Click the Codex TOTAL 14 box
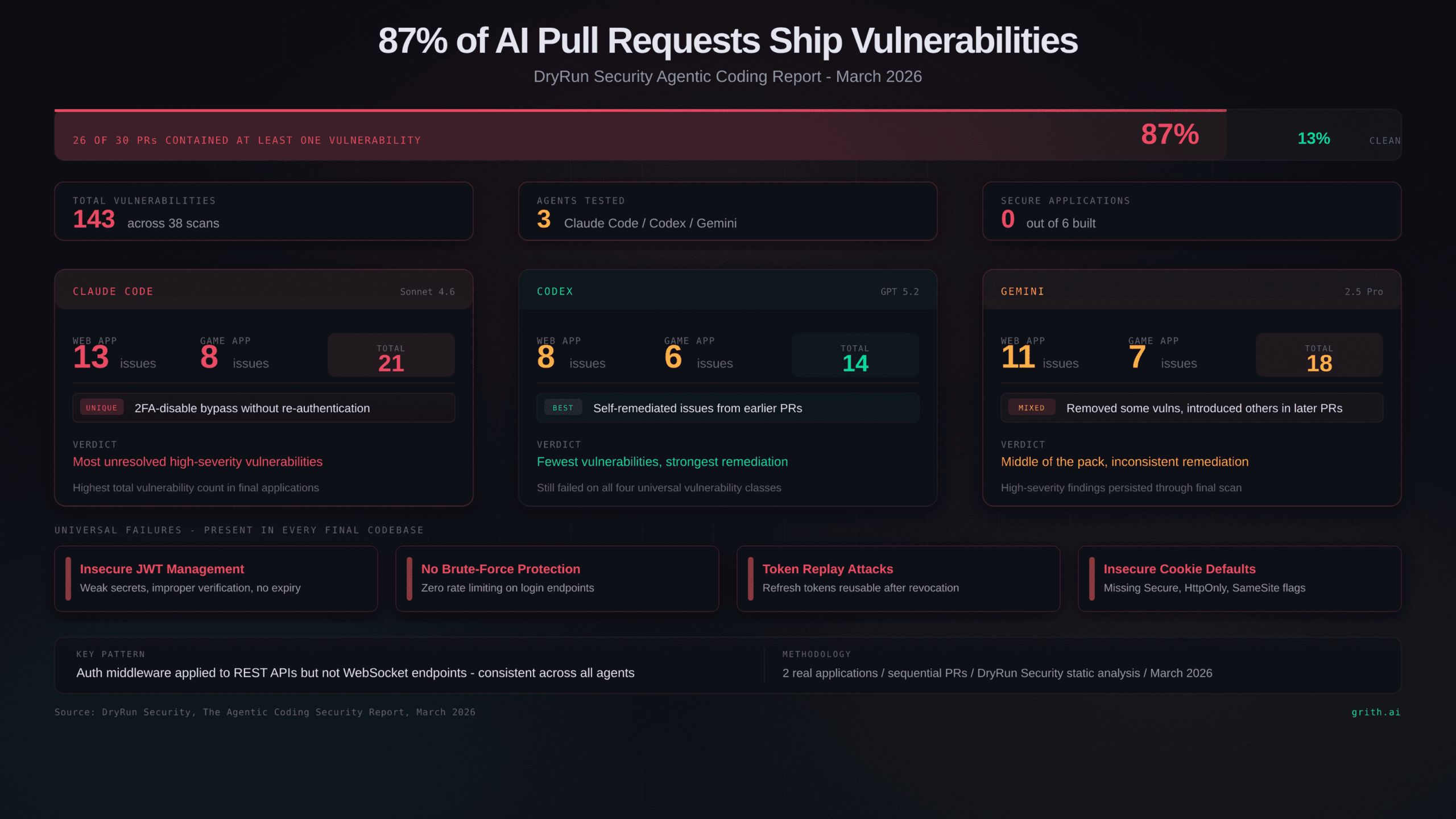1456x819 pixels. click(855, 356)
